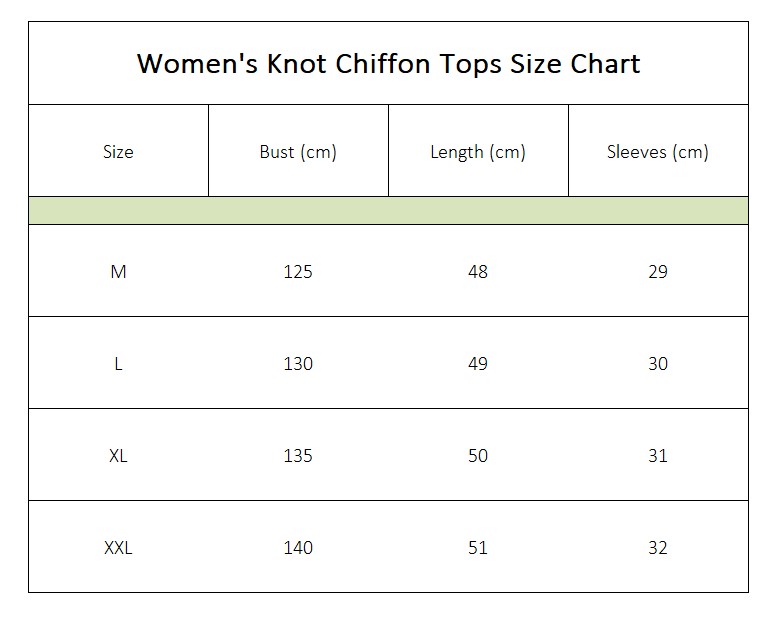Click length value 49
779x622 pixels.
478,364
